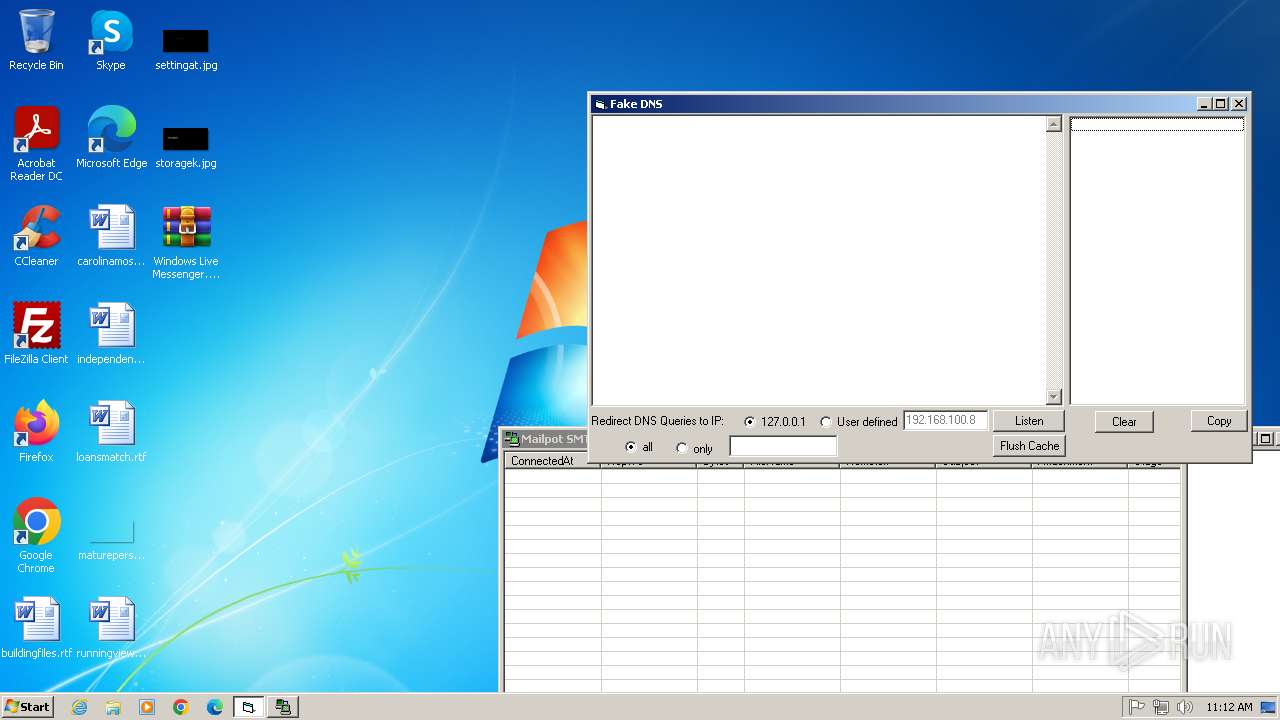Launch Skype from the desktop
The width and height of the screenshot is (1280, 720).
pos(111,40)
